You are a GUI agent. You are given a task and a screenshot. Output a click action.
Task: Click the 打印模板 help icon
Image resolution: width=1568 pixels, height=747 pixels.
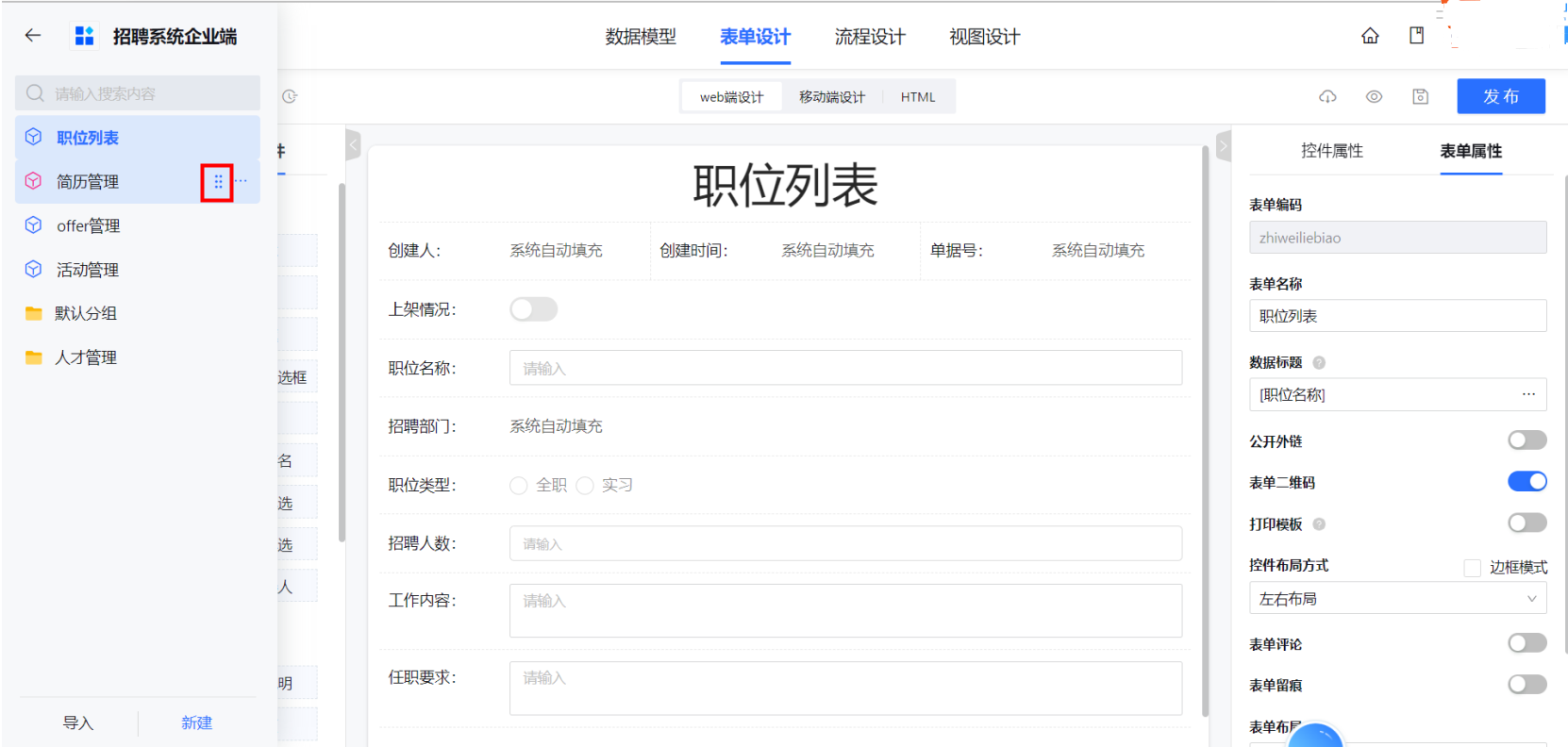click(x=1319, y=524)
